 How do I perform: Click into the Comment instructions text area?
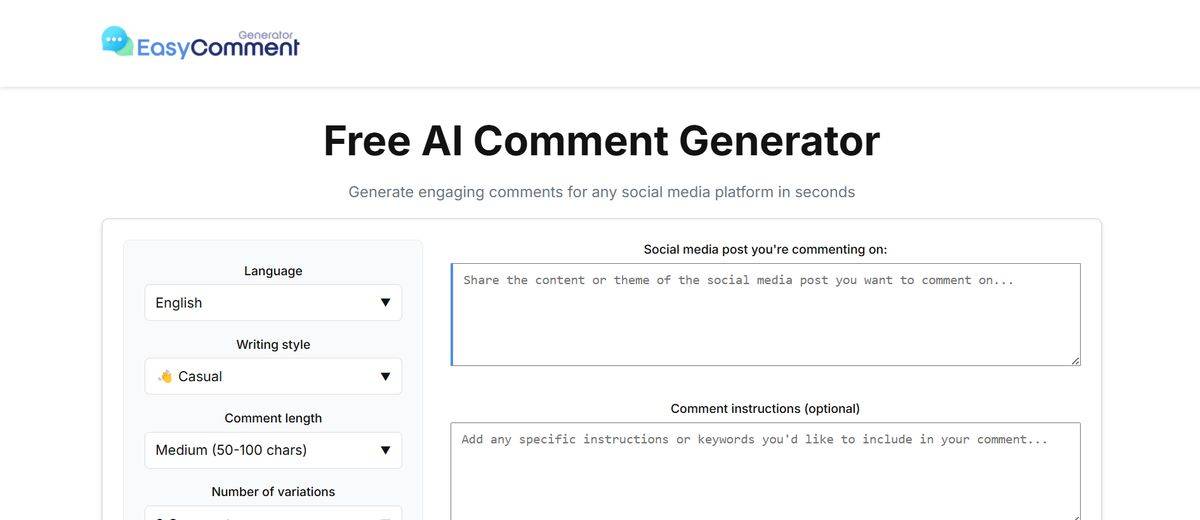(765, 472)
